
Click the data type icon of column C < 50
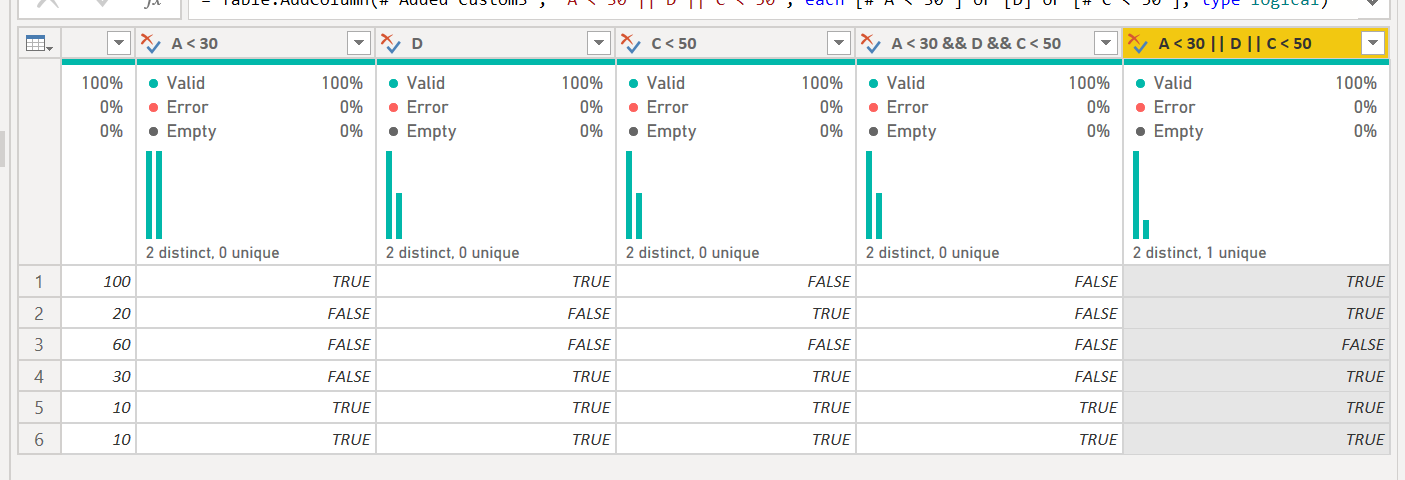tap(632, 43)
